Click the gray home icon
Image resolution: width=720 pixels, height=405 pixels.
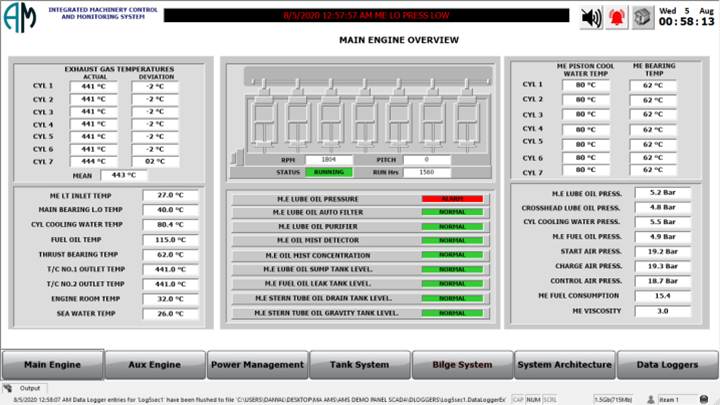click(642, 17)
